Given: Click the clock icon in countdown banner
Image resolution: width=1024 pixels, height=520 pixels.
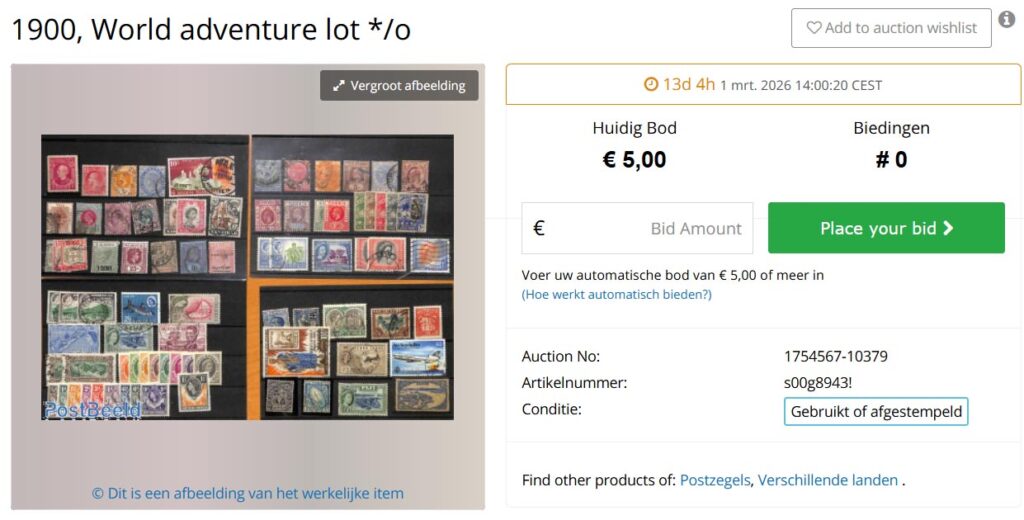Looking at the screenshot, I should [x=651, y=85].
